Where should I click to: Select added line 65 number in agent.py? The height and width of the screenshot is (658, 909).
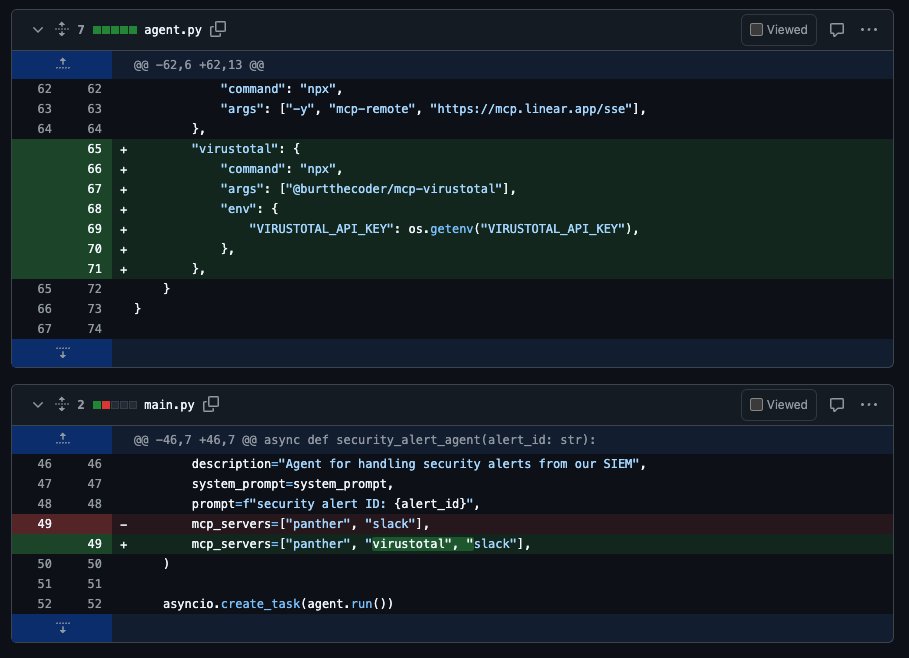[x=94, y=149]
